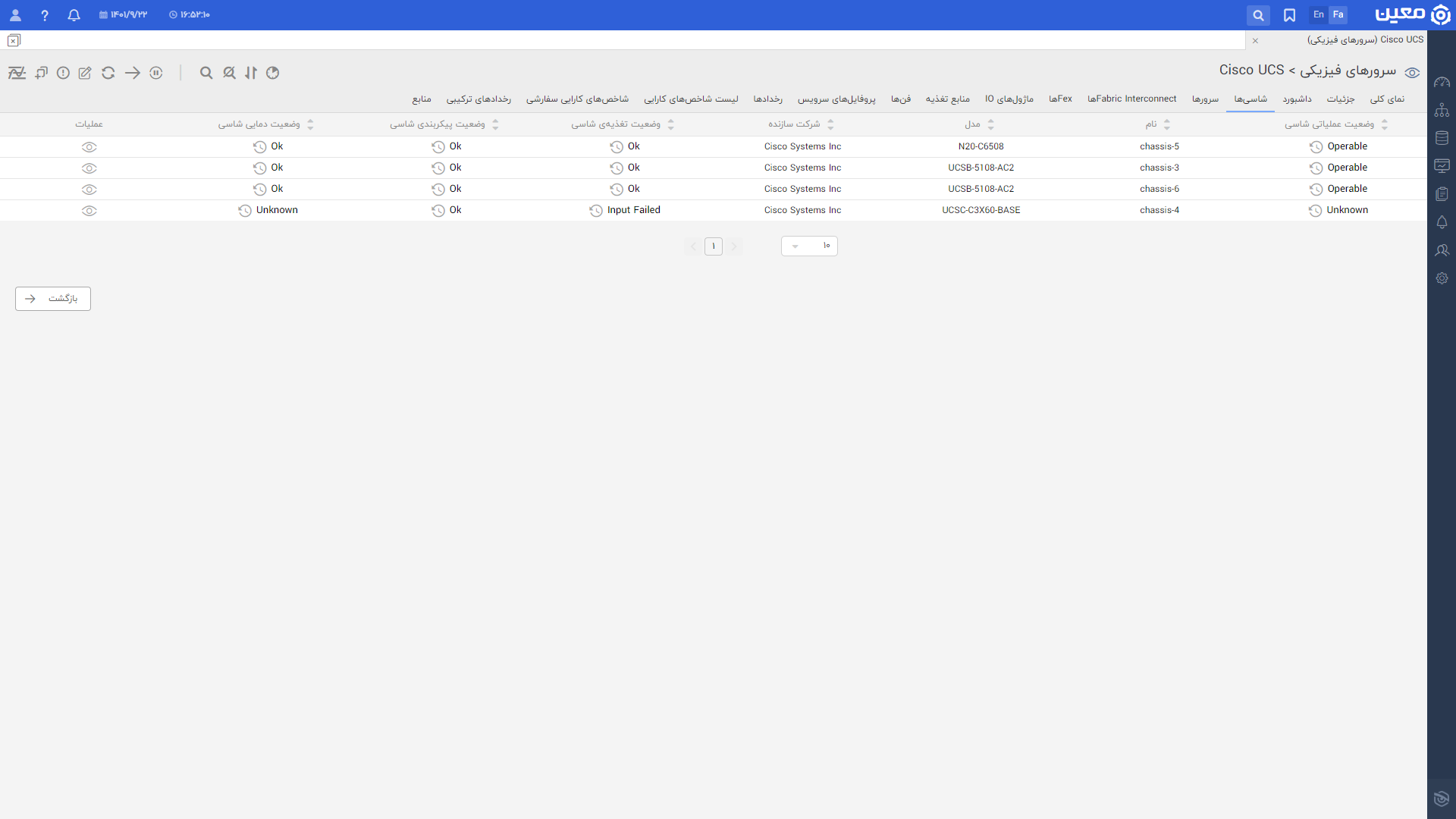This screenshot has width=1456, height=819.
Task: Switch language to En
Action: [1319, 14]
